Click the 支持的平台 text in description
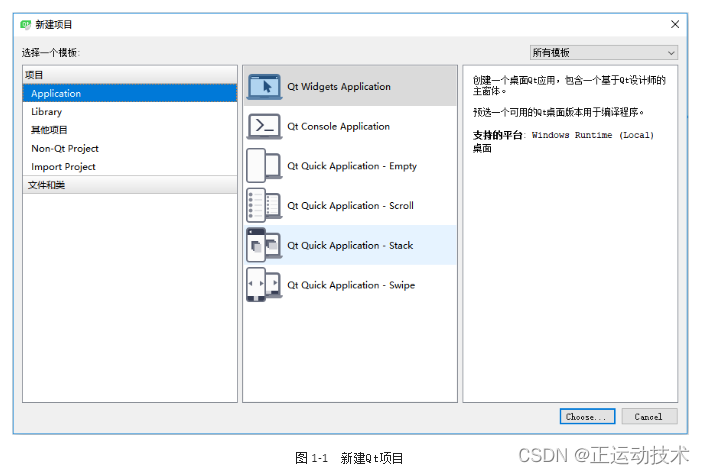This screenshot has height=474, width=705. pos(498,135)
